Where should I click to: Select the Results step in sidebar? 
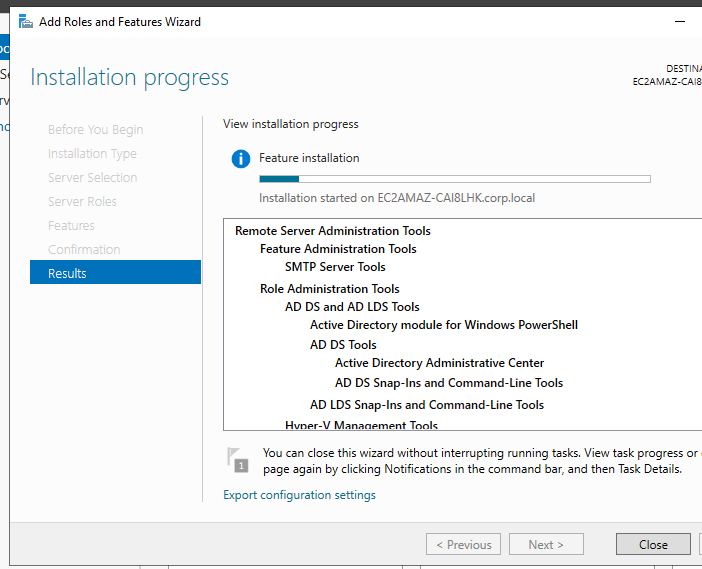click(116, 272)
